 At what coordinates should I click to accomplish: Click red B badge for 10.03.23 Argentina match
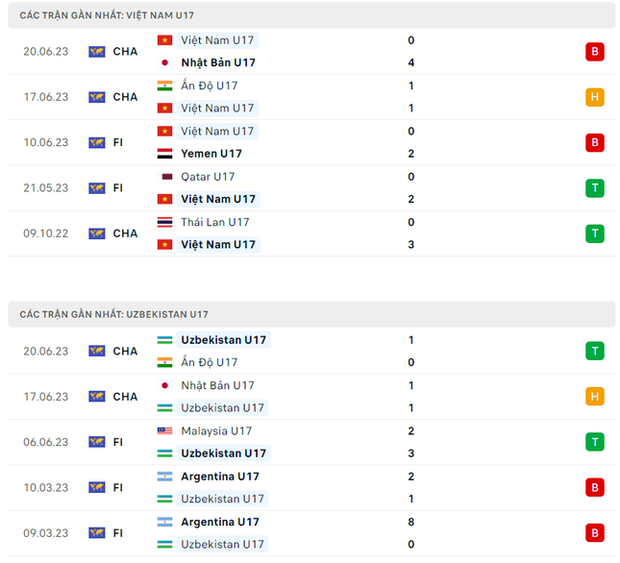[595, 488]
